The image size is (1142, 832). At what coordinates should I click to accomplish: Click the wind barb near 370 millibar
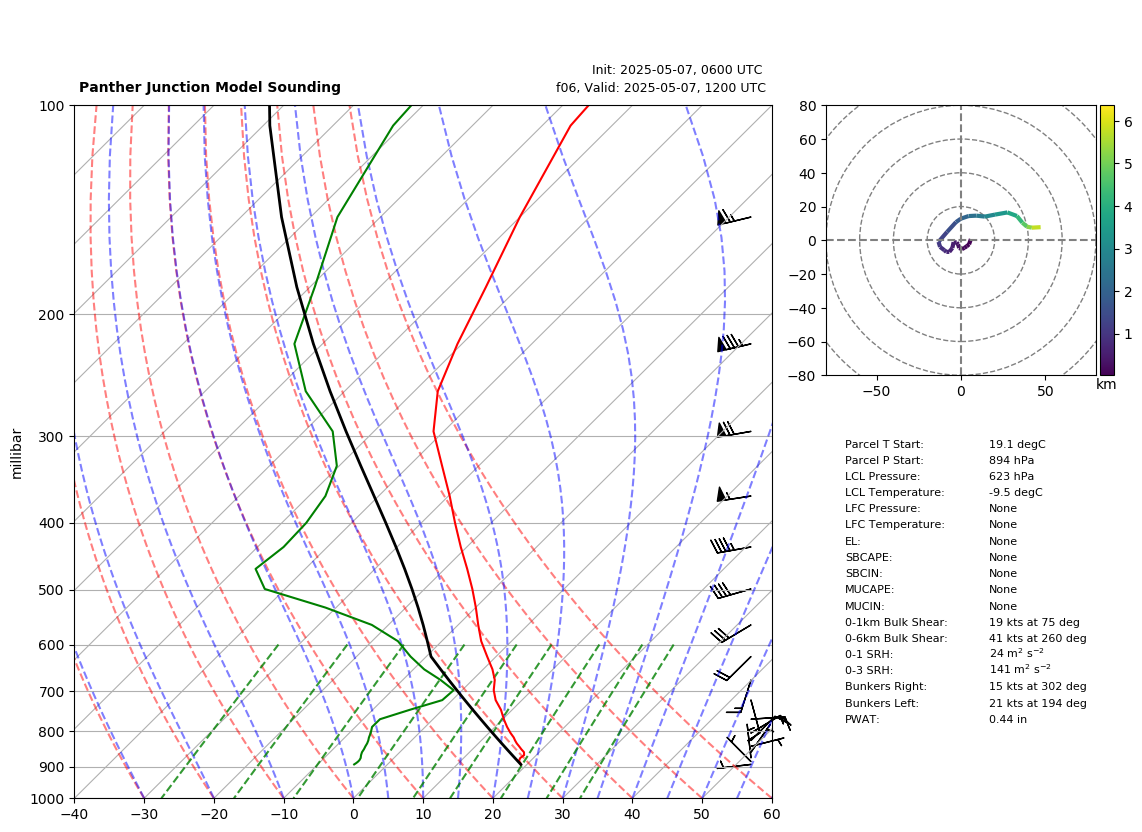click(x=734, y=495)
